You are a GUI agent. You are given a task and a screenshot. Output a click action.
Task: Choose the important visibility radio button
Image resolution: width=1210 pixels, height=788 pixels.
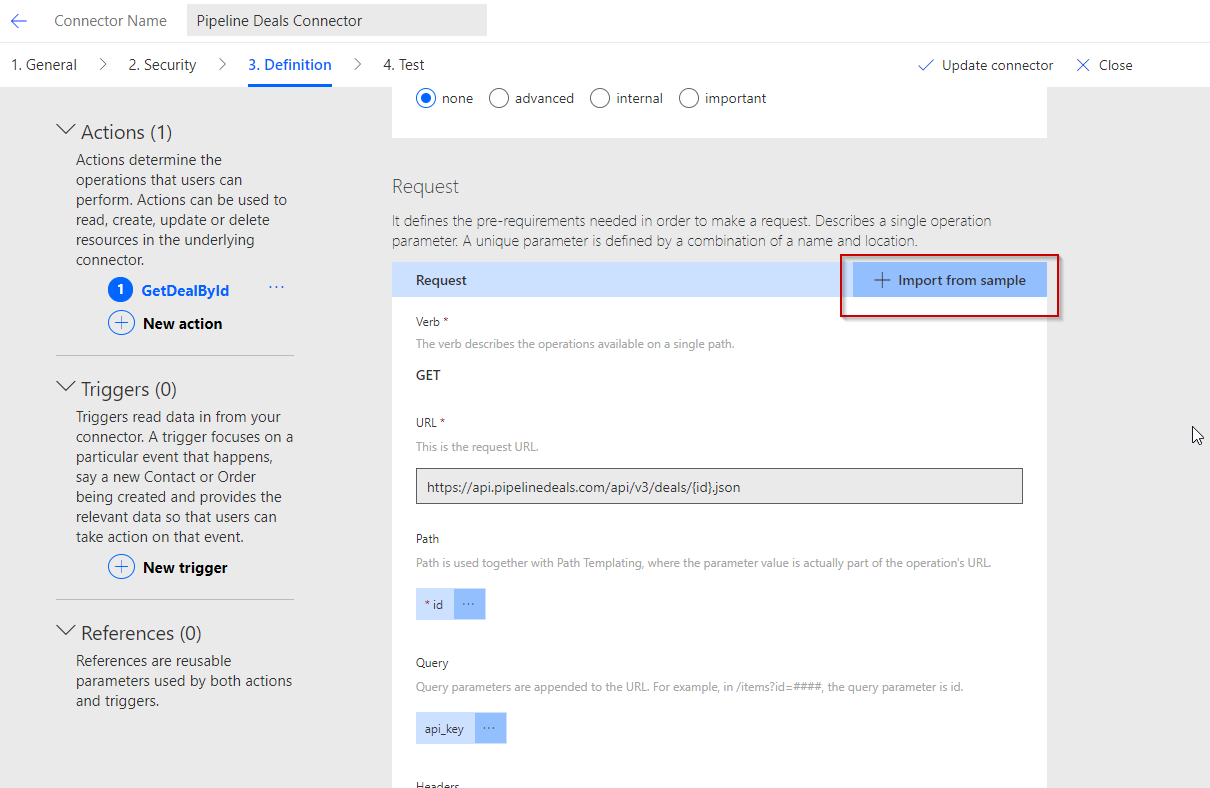point(689,98)
